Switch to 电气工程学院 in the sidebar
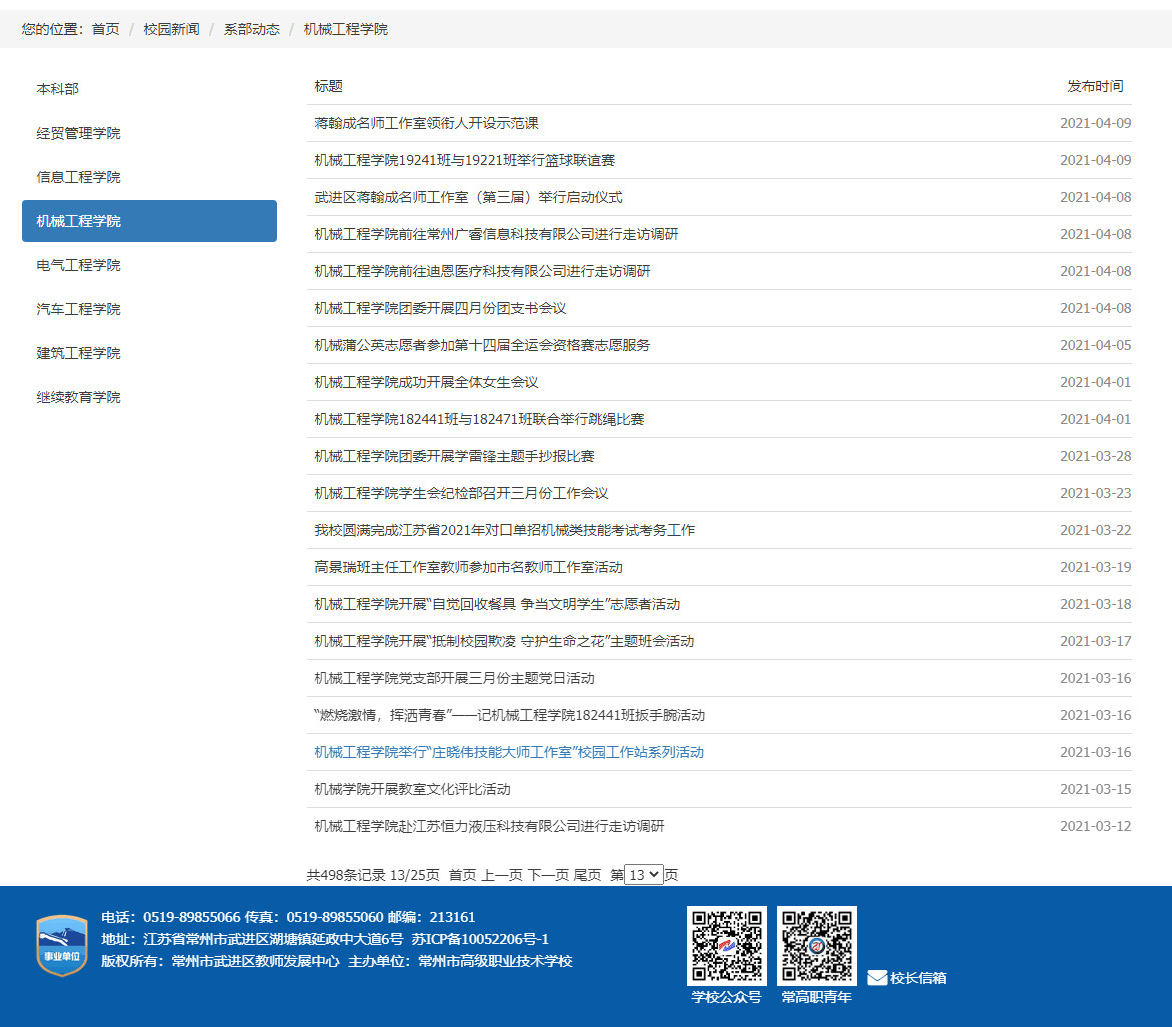This screenshot has width=1172, height=1027. pyautogui.click(x=78, y=265)
